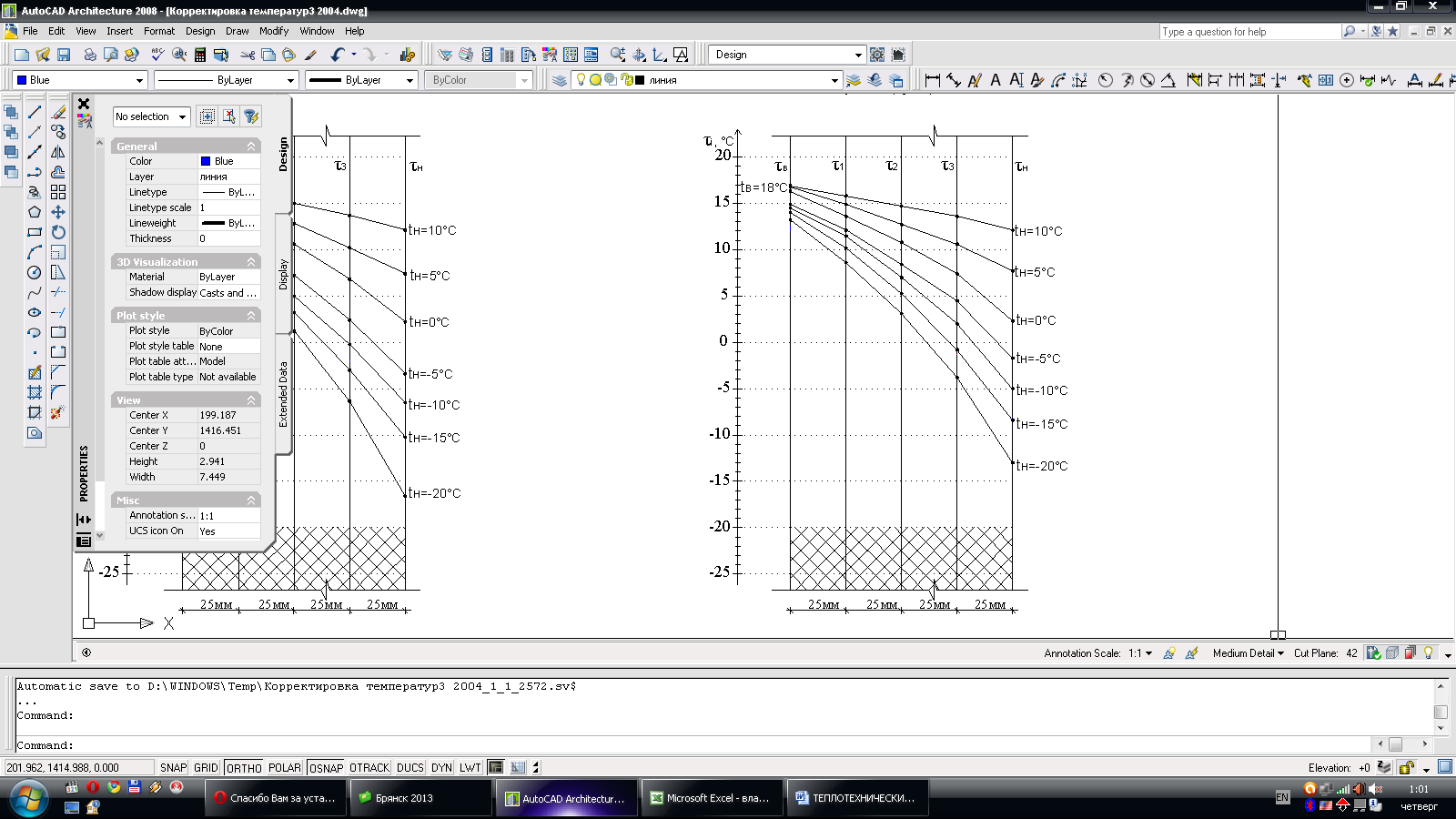Select the Spline draw tool
The width and height of the screenshot is (1456, 819).
pos(35,292)
